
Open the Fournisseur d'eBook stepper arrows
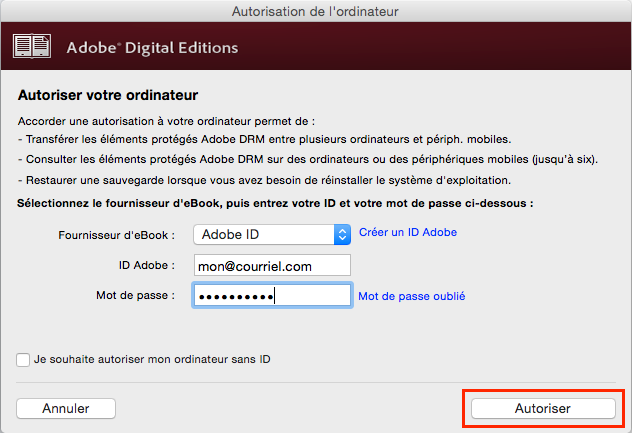tap(342, 234)
